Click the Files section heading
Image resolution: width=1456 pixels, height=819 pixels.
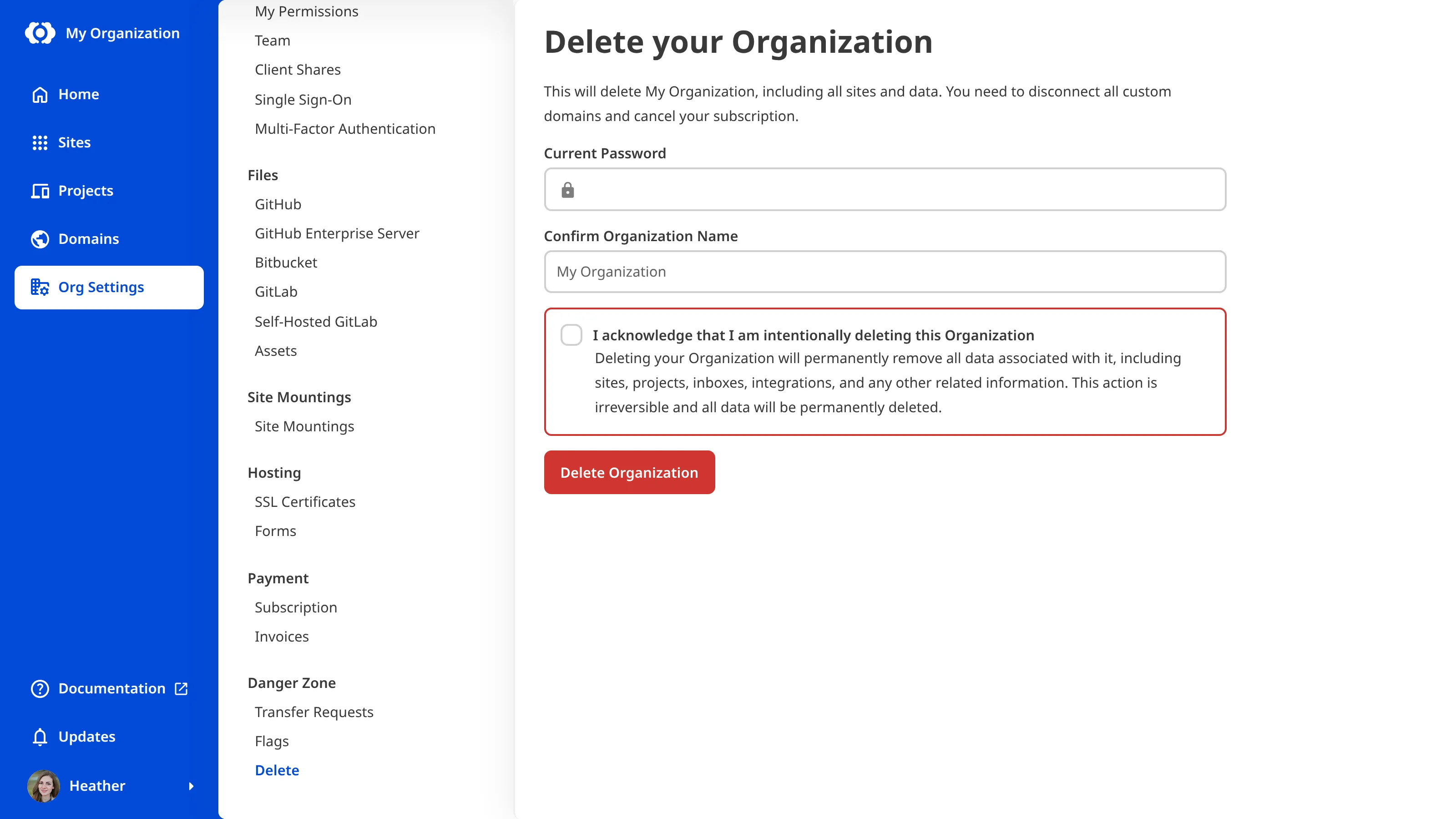tap(263, 175)
